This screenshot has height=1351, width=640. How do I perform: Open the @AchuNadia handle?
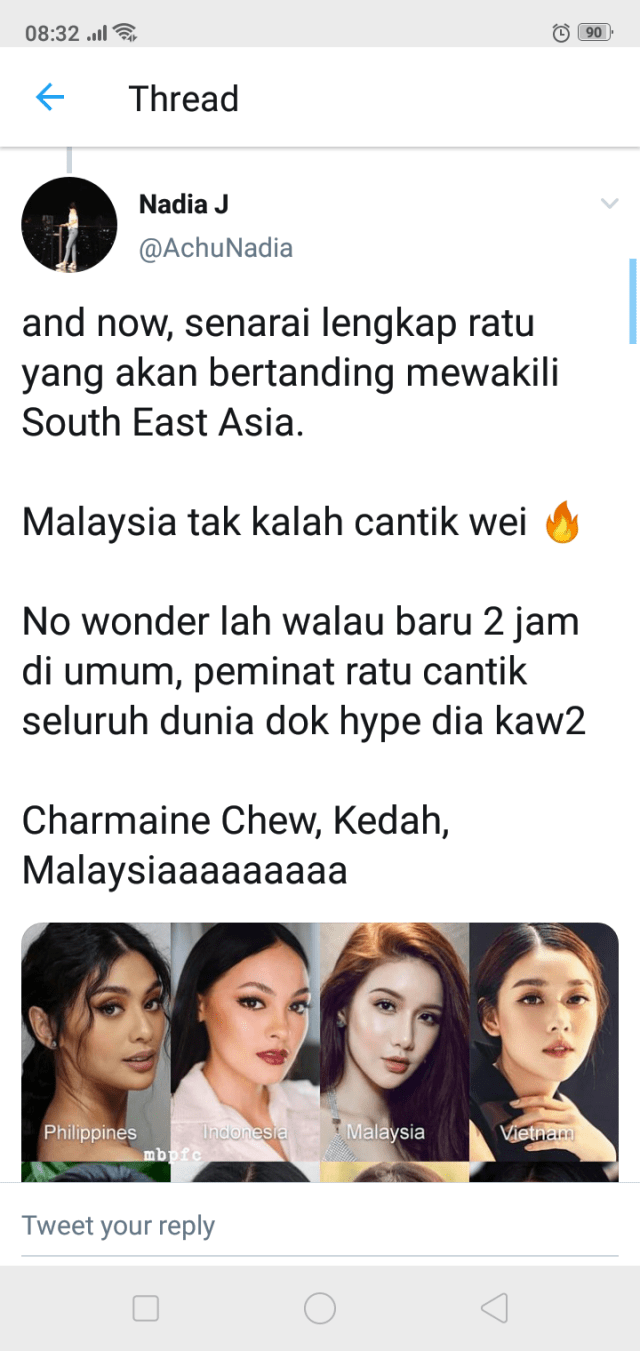click(216, 248)
